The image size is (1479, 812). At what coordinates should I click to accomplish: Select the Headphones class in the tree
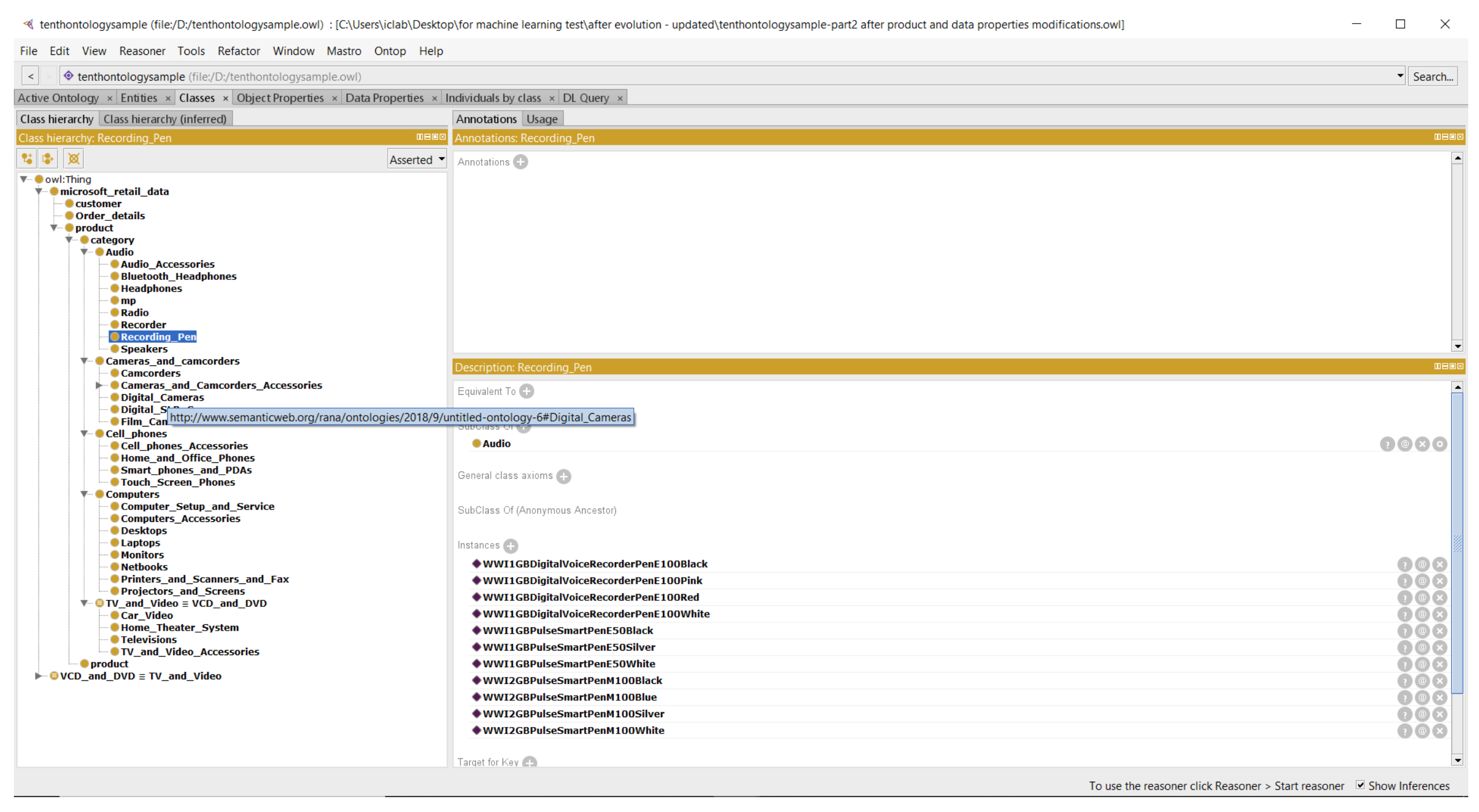151,289
